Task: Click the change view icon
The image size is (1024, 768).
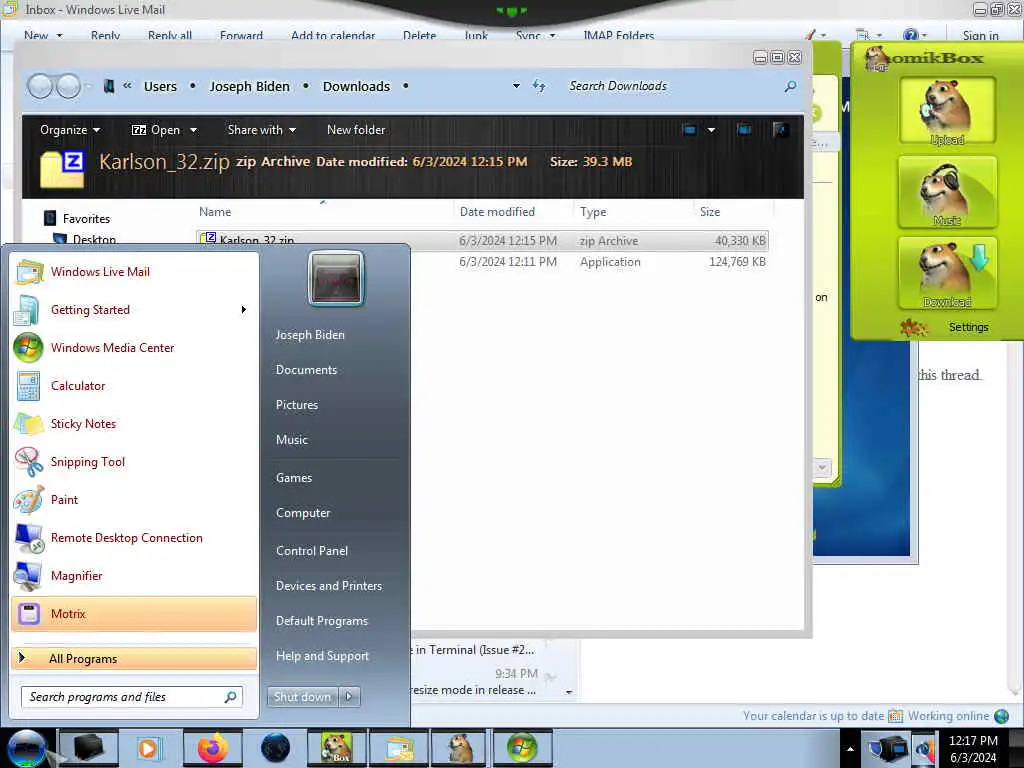Action: [689, 130]
